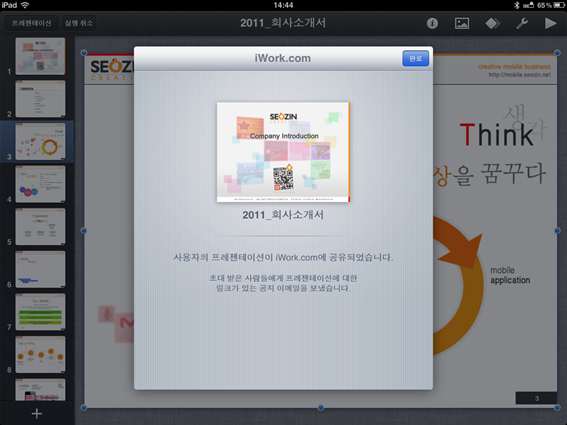This screenshot has width=567, height=425.
Task: Tap the Bluetooth status icon
Action: coord(517,5)
